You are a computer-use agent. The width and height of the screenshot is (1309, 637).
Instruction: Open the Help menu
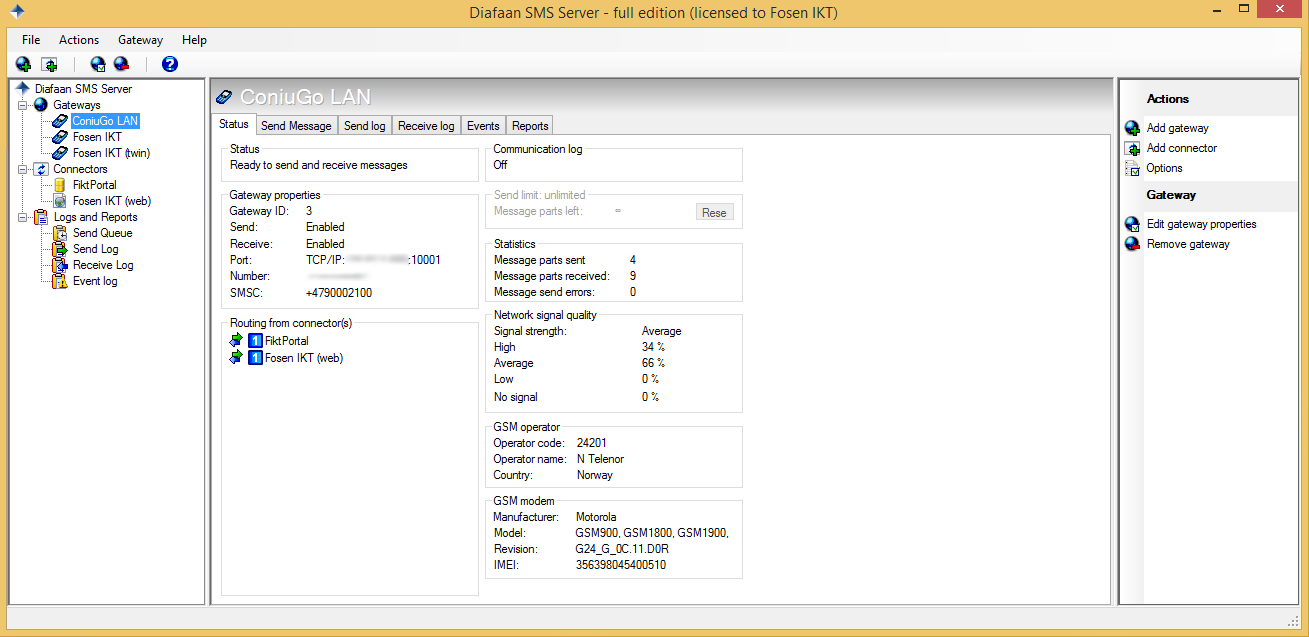194,40
